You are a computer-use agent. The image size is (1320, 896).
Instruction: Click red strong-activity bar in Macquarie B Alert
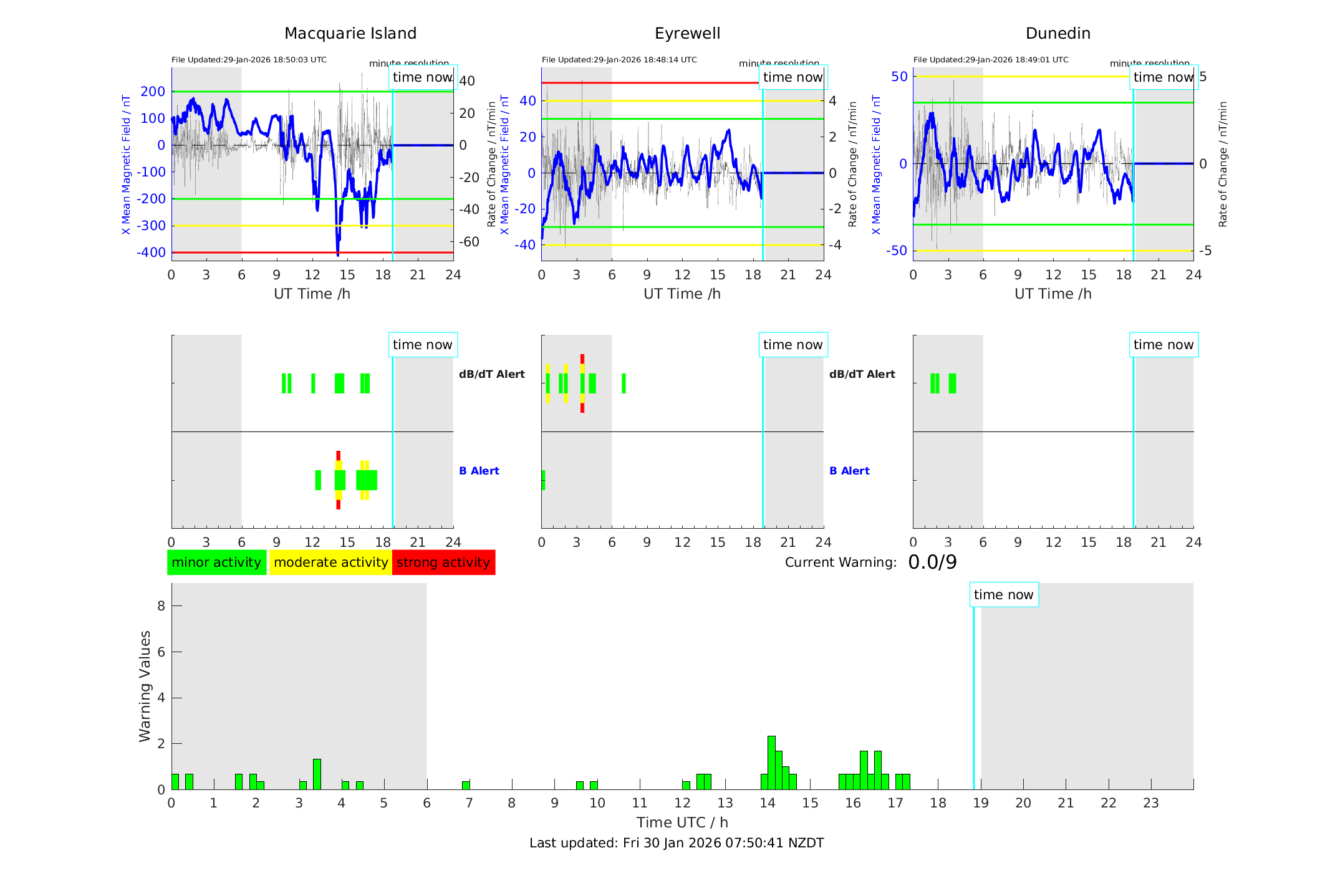click(338, 455)
